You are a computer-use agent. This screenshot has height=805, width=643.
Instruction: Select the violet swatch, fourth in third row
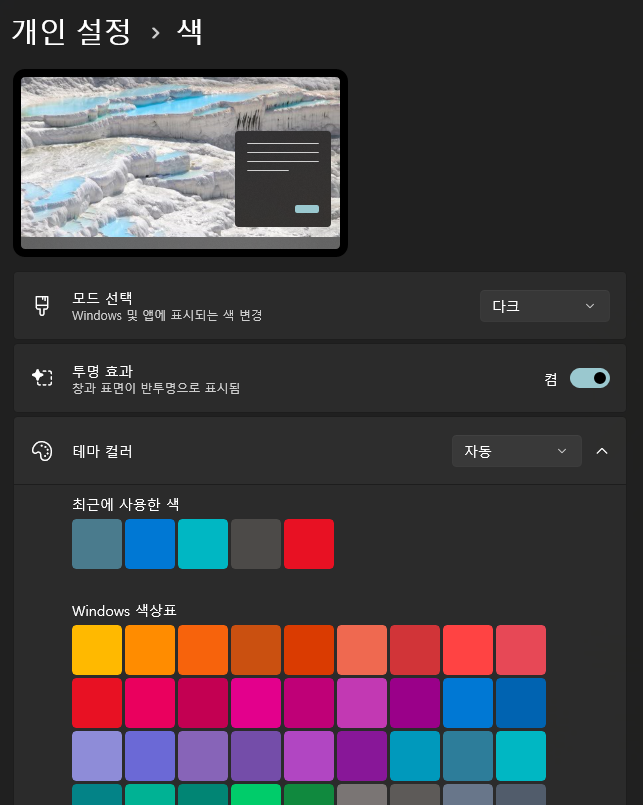256,756
